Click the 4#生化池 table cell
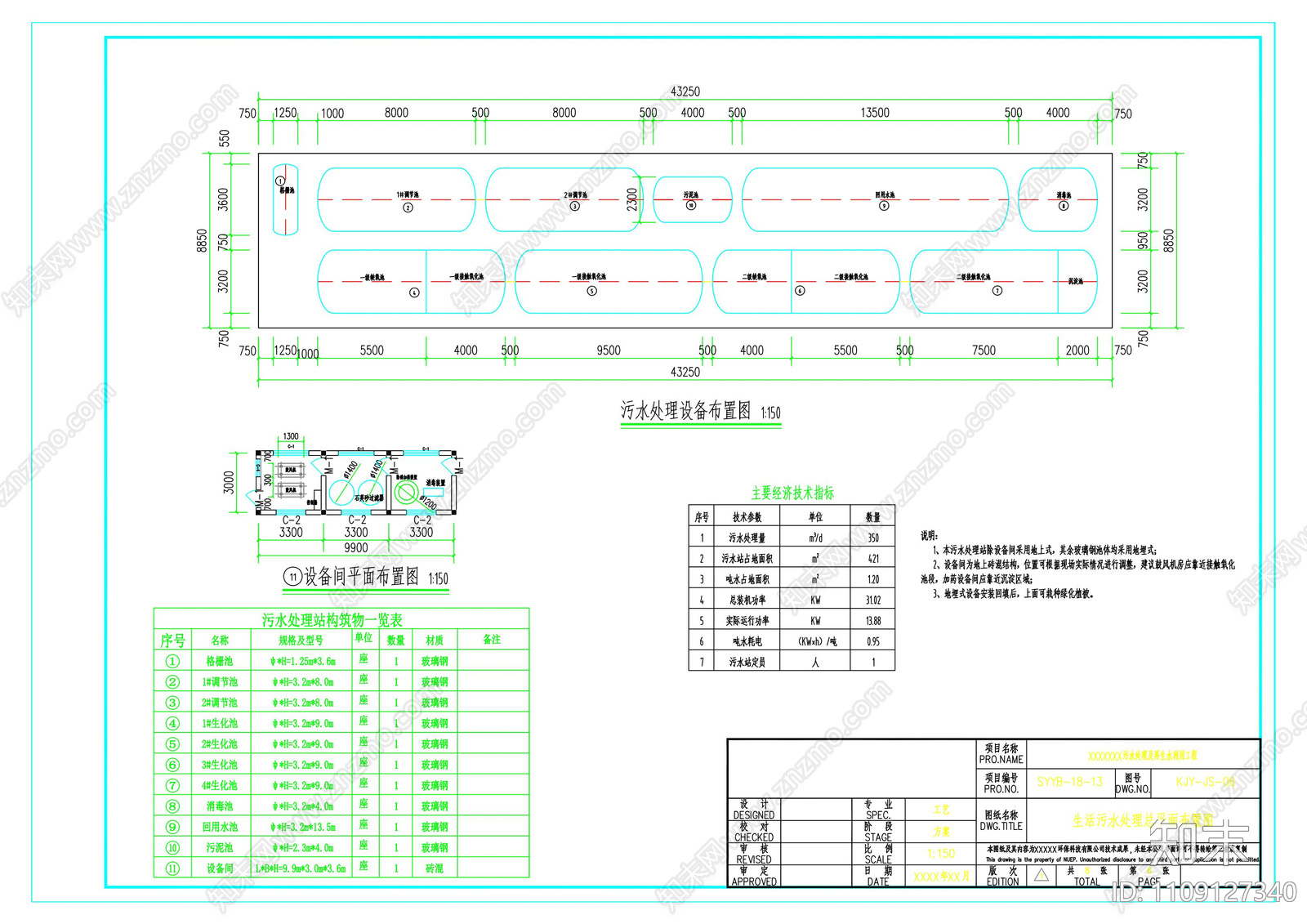 coord(220,785)
